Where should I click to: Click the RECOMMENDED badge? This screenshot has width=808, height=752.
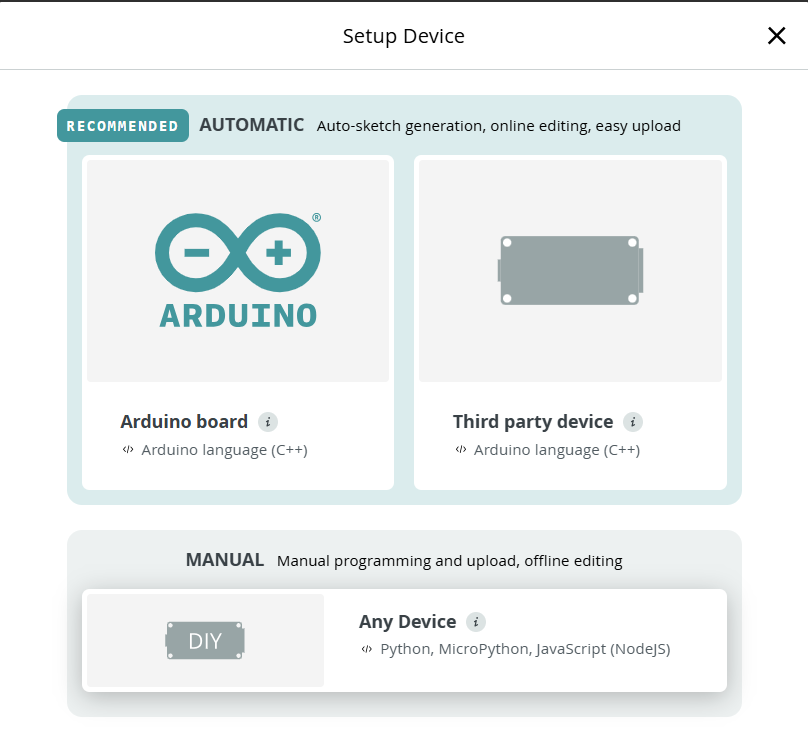[123, 126]
